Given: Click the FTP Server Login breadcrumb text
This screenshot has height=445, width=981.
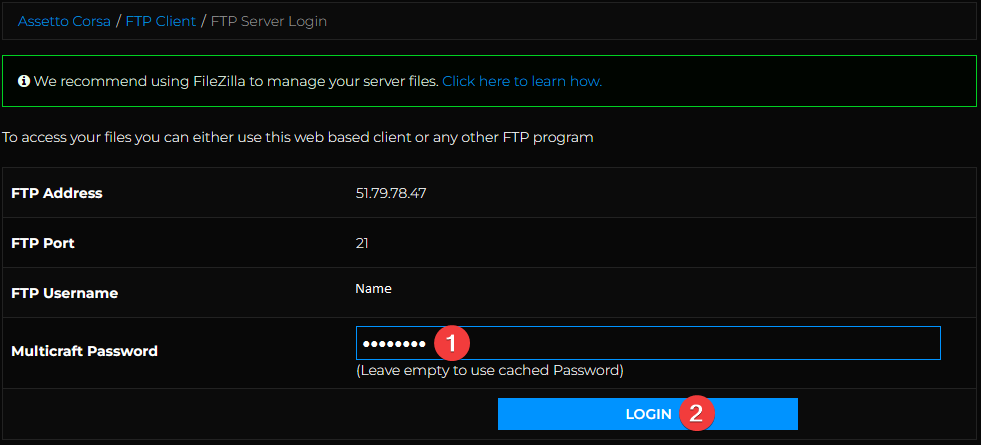Looking at the screenshot, I should click(x=268, y=20).
